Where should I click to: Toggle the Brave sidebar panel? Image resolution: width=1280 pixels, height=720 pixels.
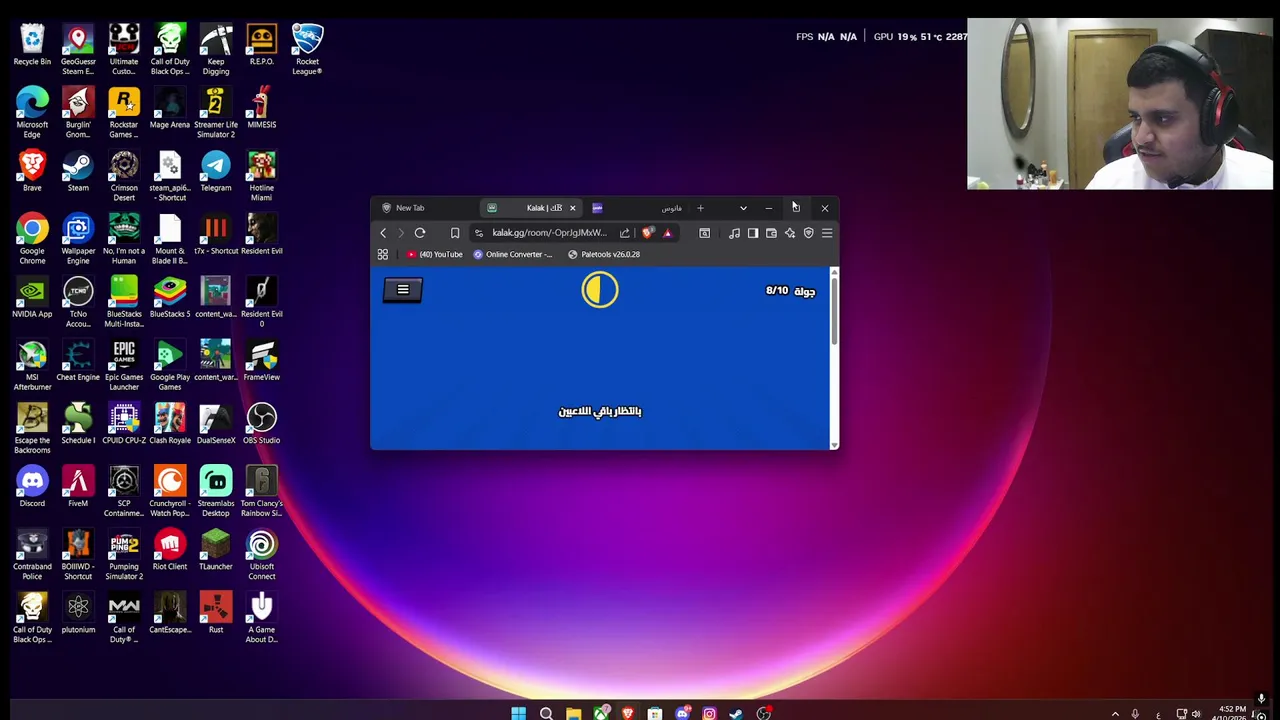click(753, 233)
